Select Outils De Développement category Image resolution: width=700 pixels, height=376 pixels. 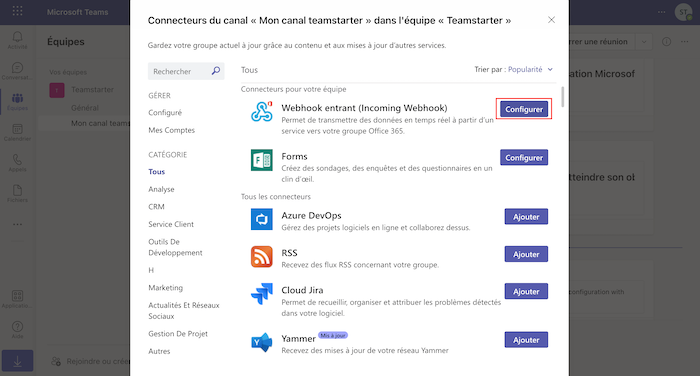pos(175,247)
